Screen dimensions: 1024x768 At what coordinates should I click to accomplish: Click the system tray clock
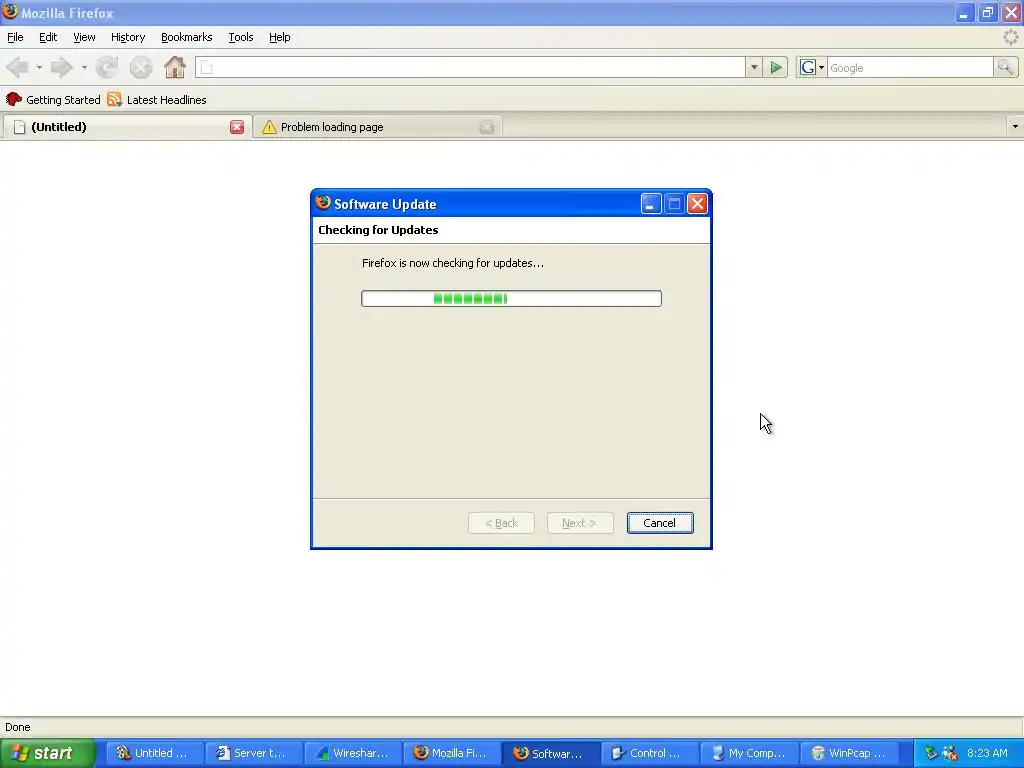tap(987, 753)
